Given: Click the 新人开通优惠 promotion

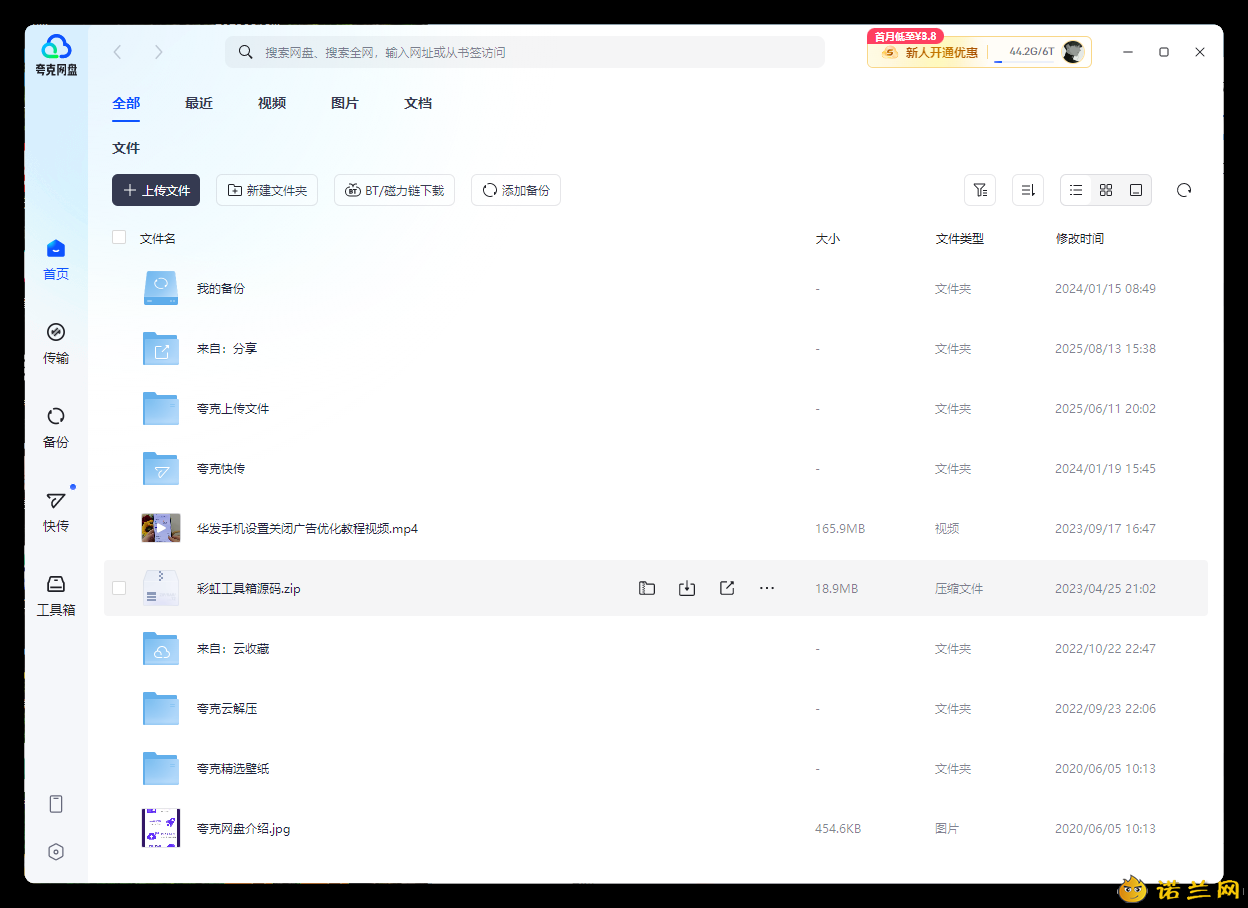Looking at the screenshot, I should (x=930, y=53).
